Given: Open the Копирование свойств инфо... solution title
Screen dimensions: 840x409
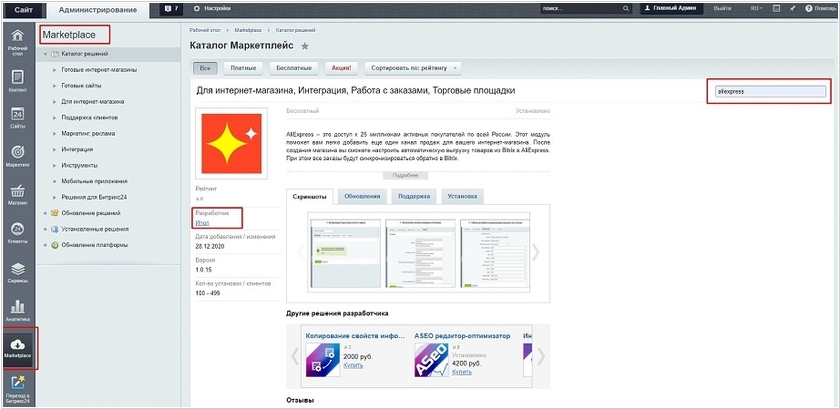Looking at the screenshot, I should pyautogui.click(x=356, y=336).
